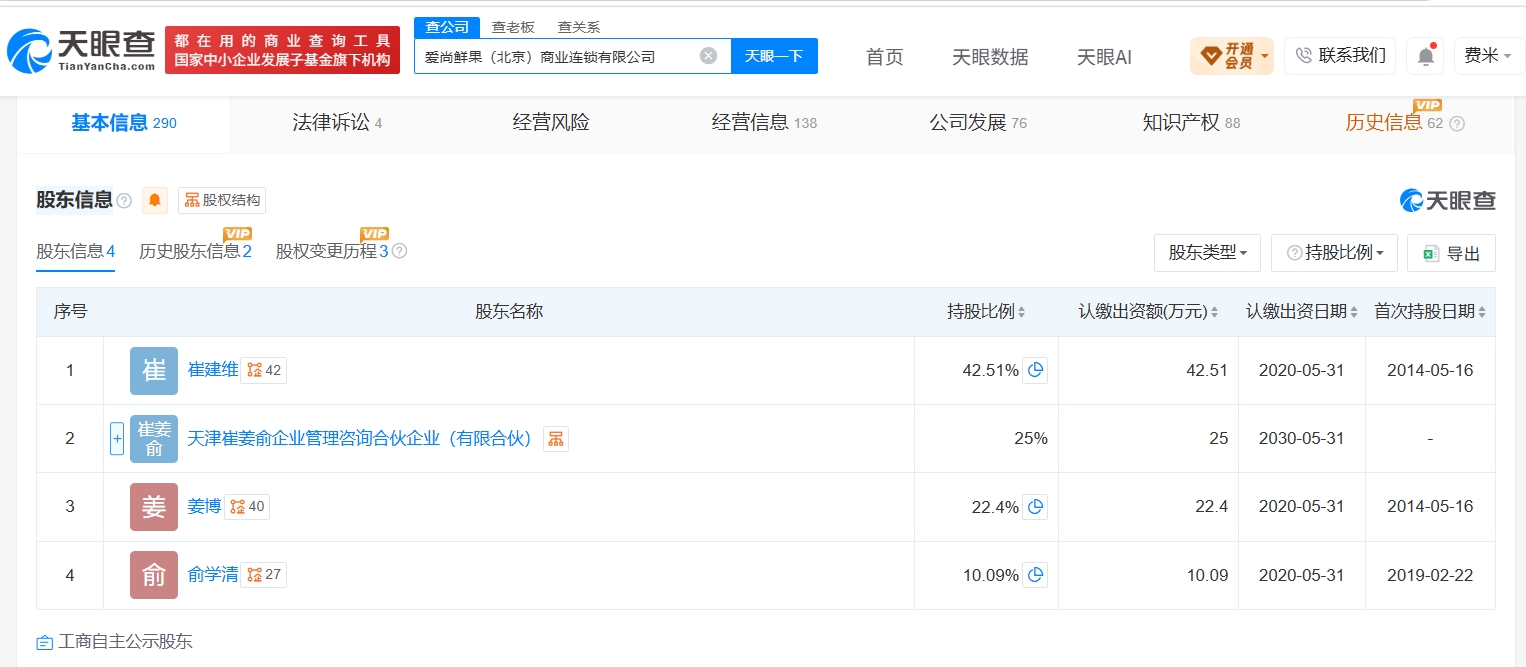Show the help icon beside 股权变更历程 3
This screenshot has width=1526, height=667.
[399, 251]
